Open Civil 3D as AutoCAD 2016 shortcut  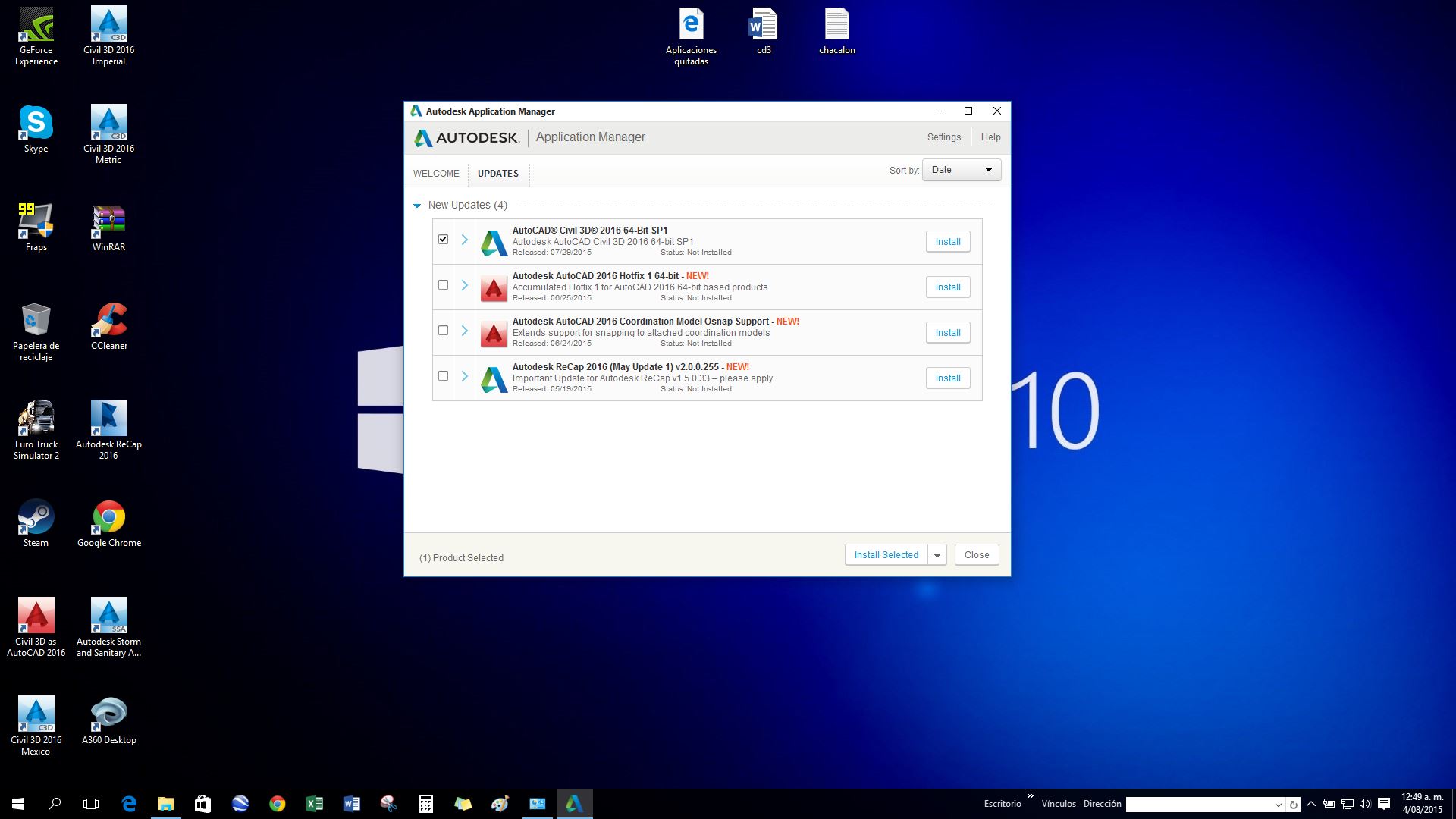click(36, 627)
